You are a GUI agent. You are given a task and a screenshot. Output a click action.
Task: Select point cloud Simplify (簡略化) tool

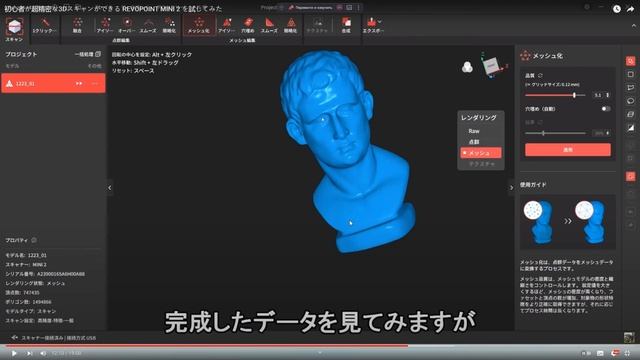pyautogui.click(x=169, y=25)
